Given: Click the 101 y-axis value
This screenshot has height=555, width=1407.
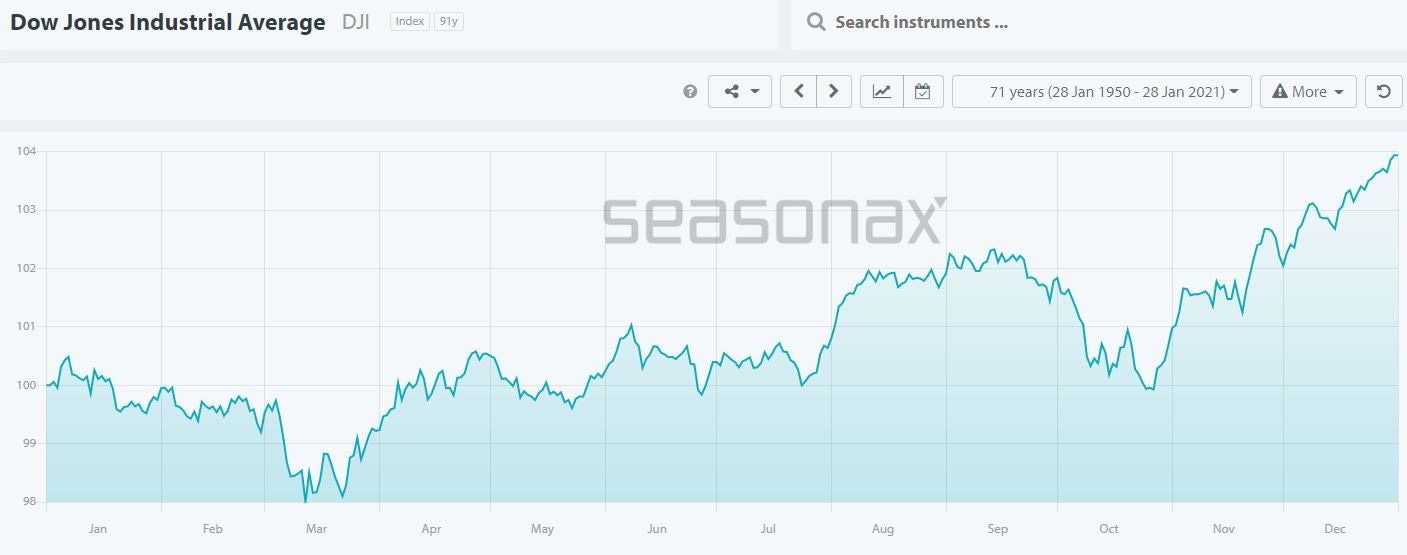Looking at the screenshot, I should point(26,326).
